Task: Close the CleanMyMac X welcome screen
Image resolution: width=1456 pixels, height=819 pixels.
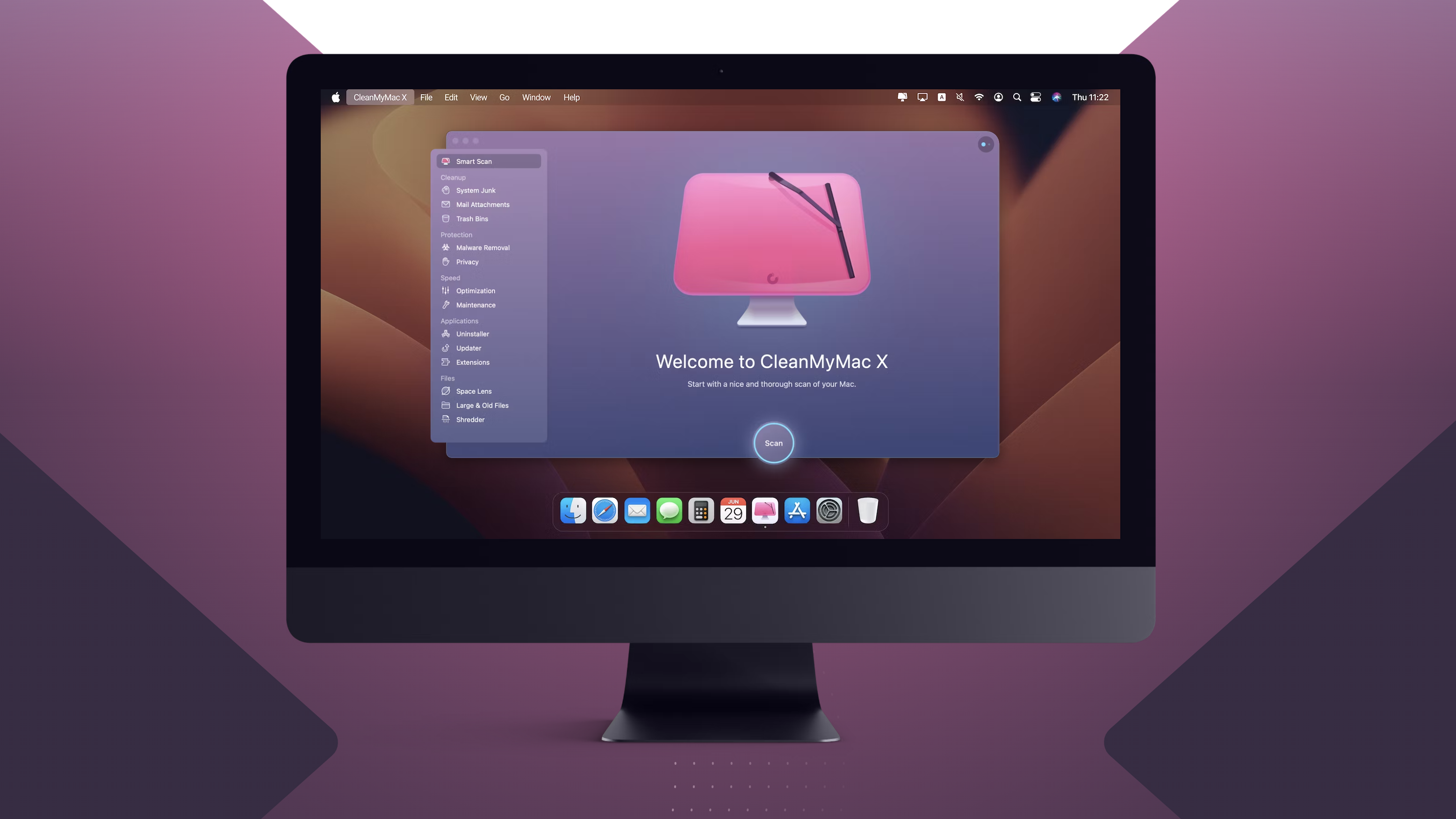Action: 455,140
